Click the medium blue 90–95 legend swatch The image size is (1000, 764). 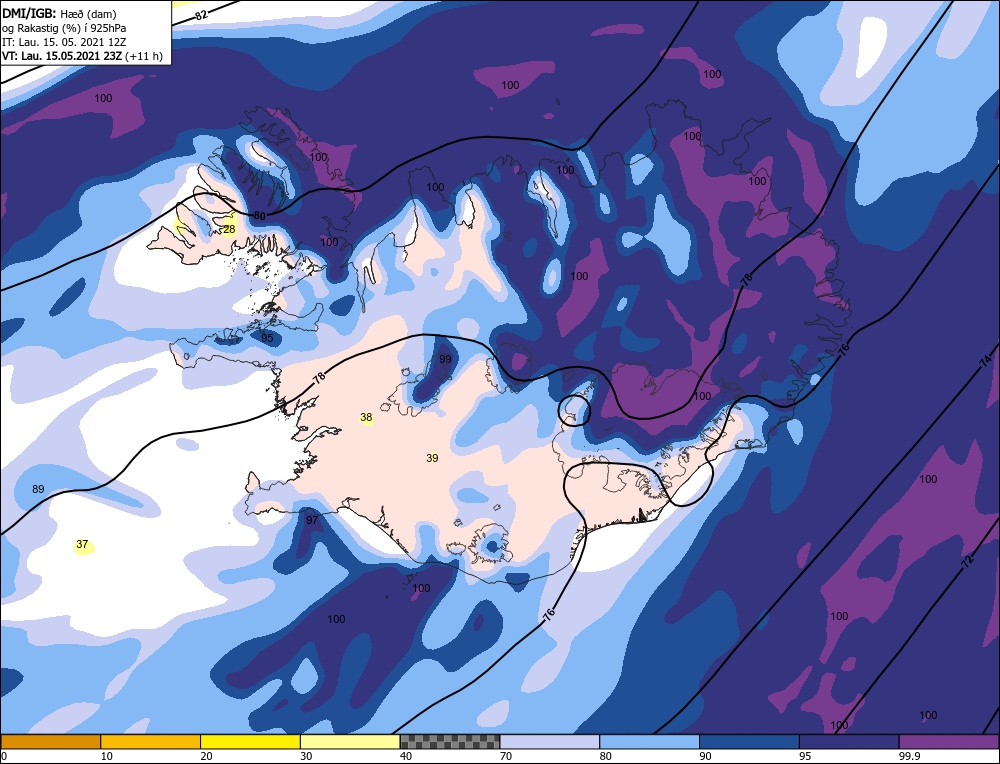[749, 741]
